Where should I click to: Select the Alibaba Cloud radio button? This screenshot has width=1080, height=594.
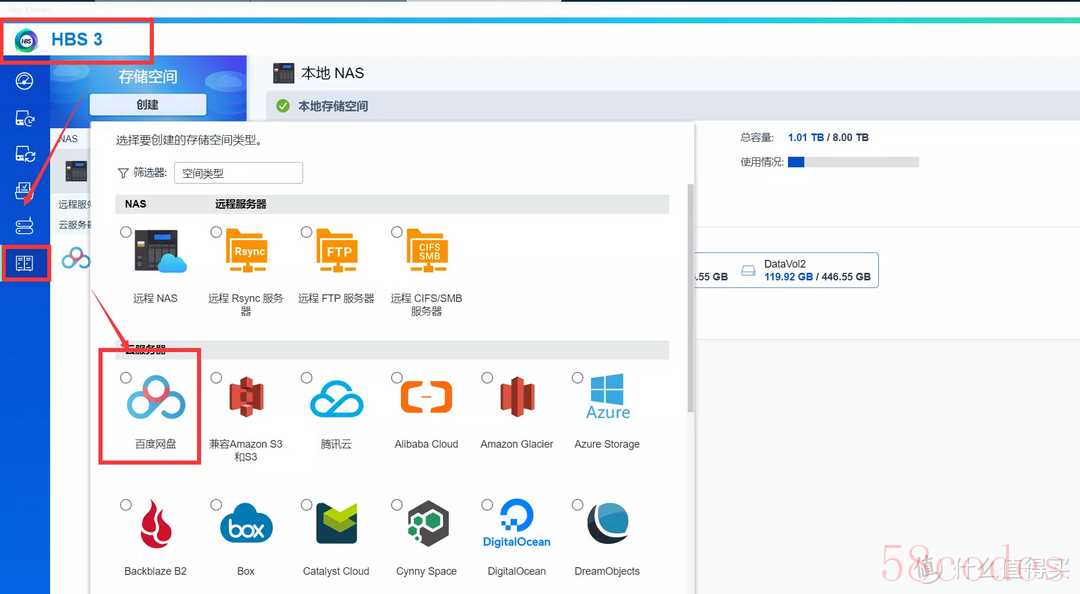pyautogui.click(x=397, y=378)
